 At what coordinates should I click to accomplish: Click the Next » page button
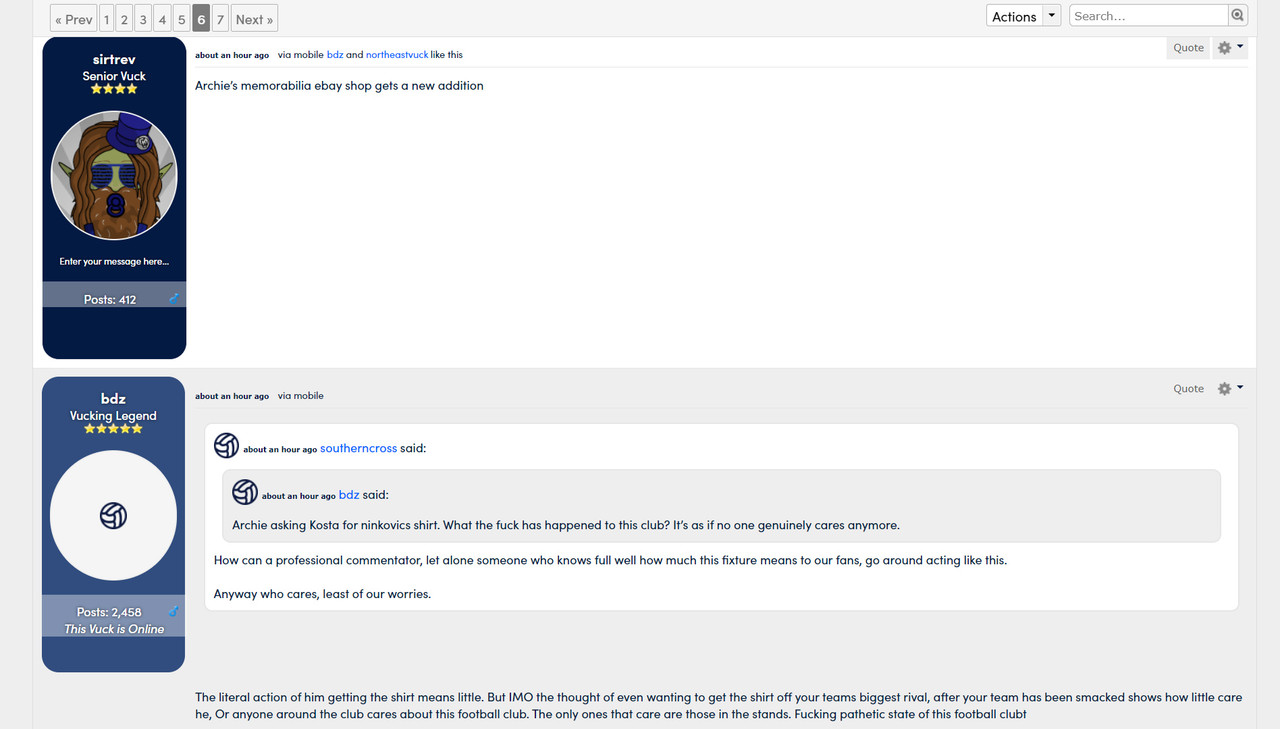[254, 19]
